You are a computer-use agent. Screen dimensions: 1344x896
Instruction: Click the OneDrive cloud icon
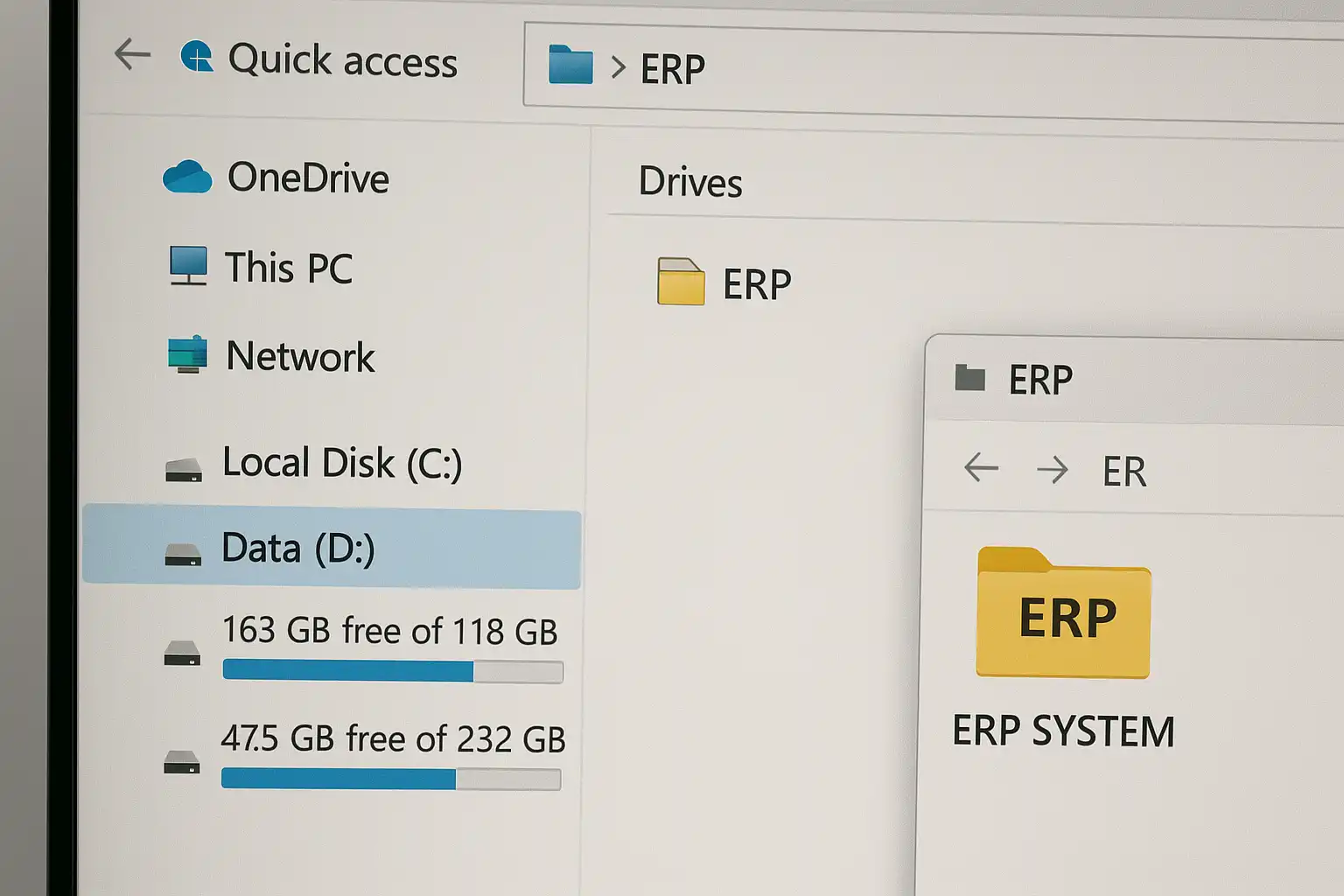(x=187, y=177)
